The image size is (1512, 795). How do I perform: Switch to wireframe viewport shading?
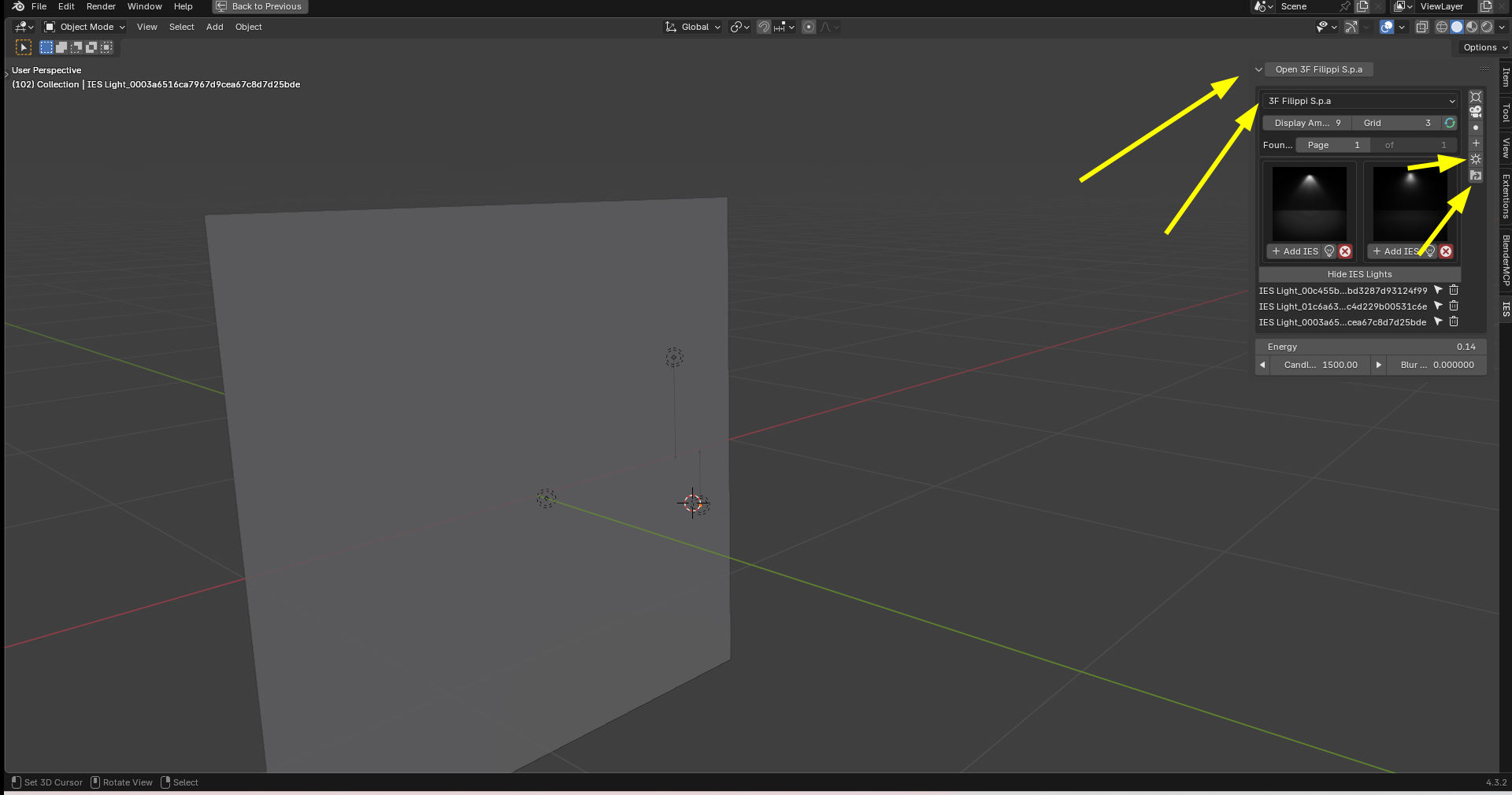(x=1442, y=27)
